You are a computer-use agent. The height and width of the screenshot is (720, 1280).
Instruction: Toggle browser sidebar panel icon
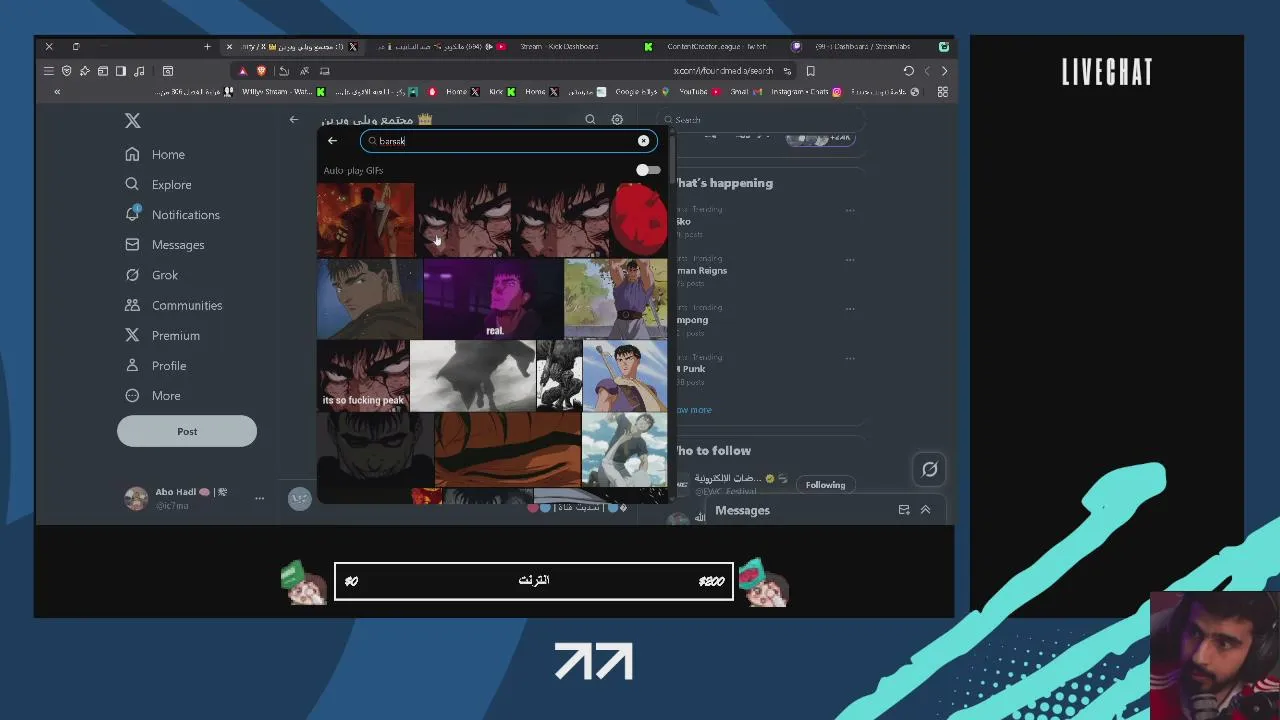click(120, 71)
